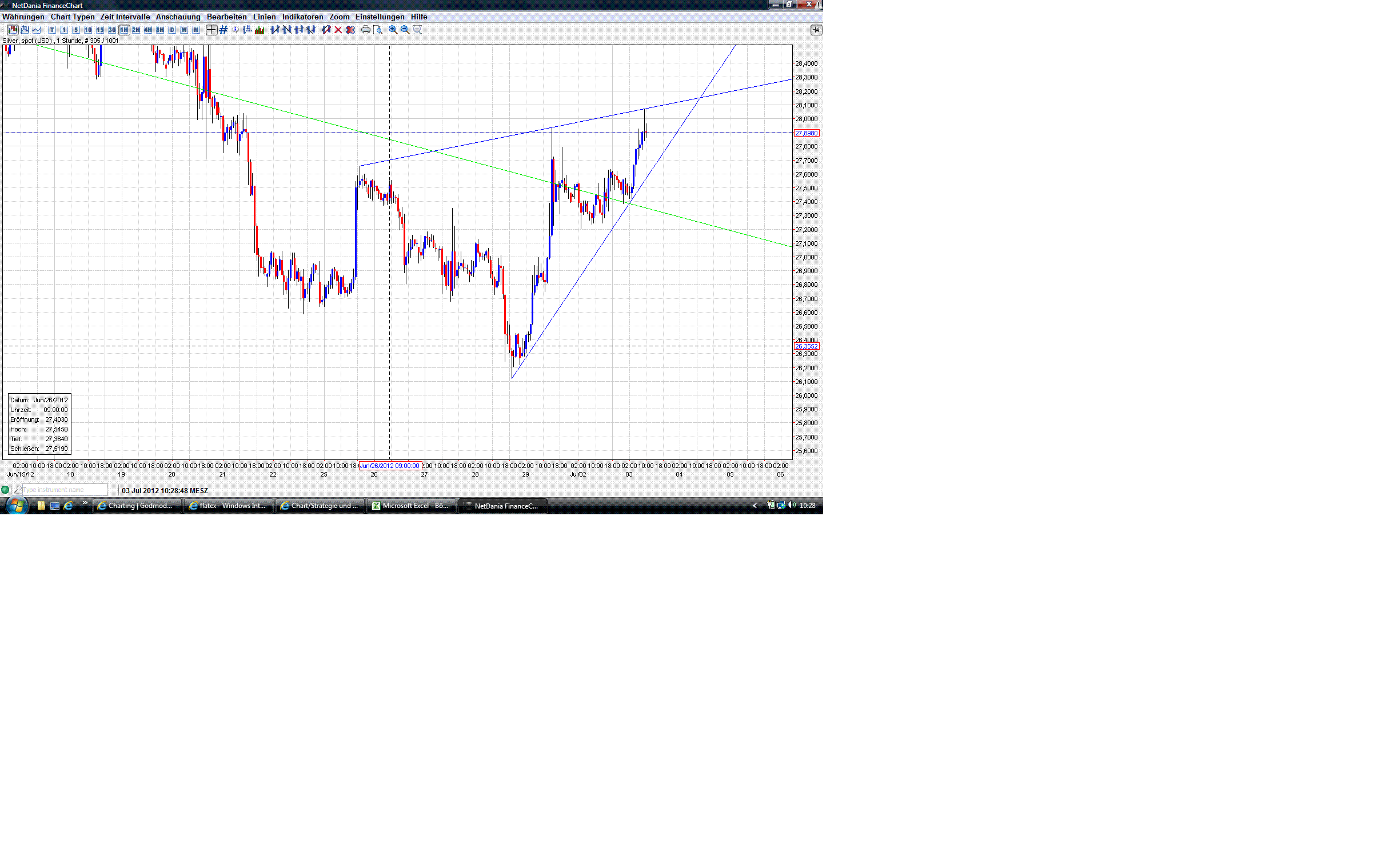The image size is (1389, 868).
Task: Click the delete all lines icon
Action: 350,30
